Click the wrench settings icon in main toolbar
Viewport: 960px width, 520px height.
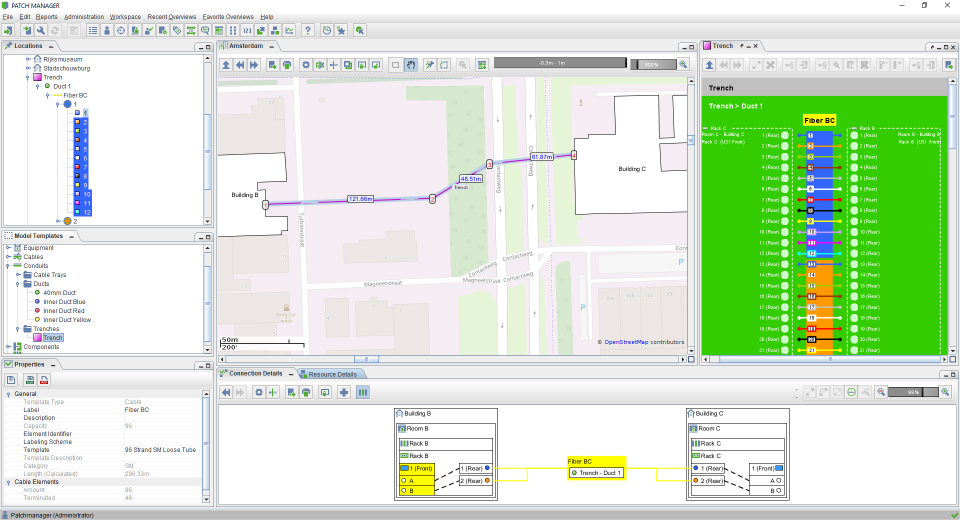click(41, 31)
